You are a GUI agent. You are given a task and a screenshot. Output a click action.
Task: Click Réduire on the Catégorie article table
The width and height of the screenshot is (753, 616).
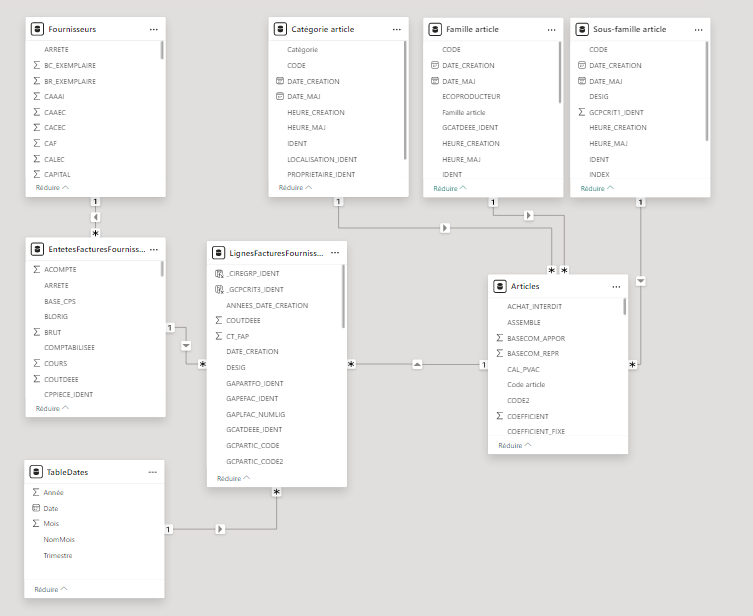(295, 187)
